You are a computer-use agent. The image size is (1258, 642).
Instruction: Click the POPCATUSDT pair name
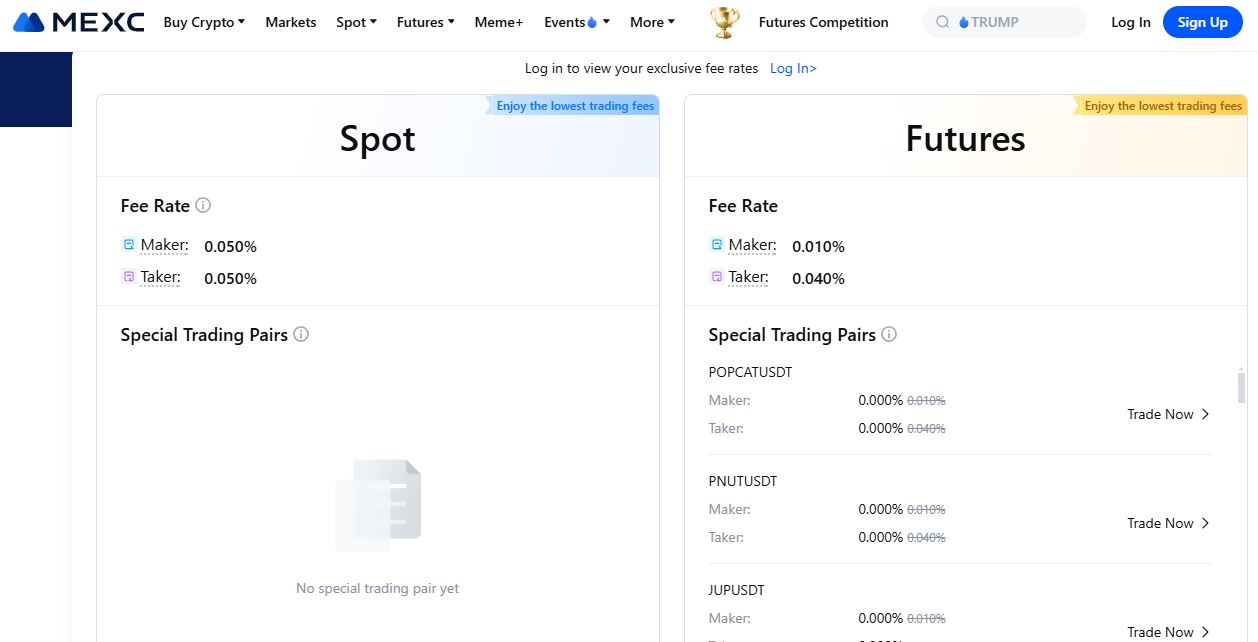pyautogui.click(x=750, y=372)
